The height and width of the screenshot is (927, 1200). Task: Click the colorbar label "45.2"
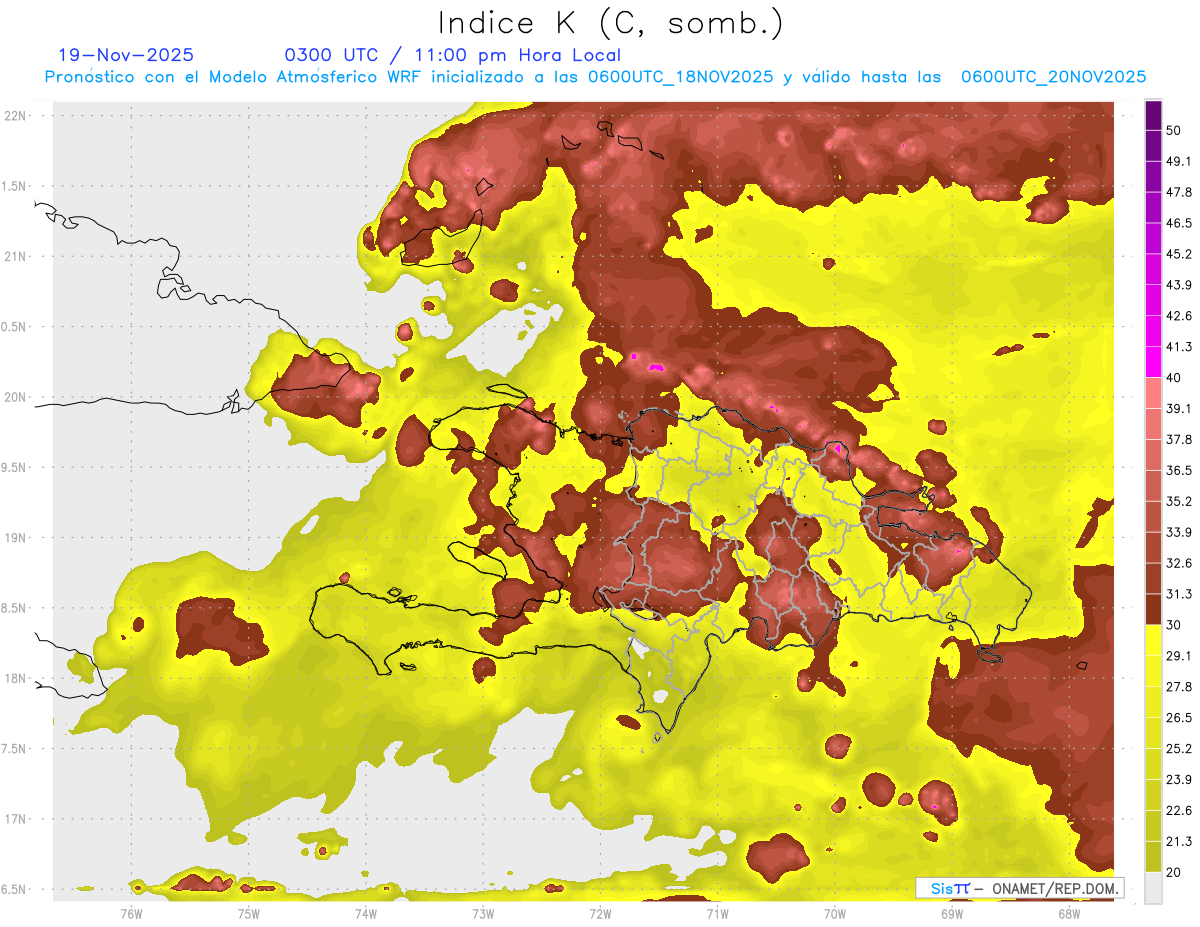[x=1179, y=254]
